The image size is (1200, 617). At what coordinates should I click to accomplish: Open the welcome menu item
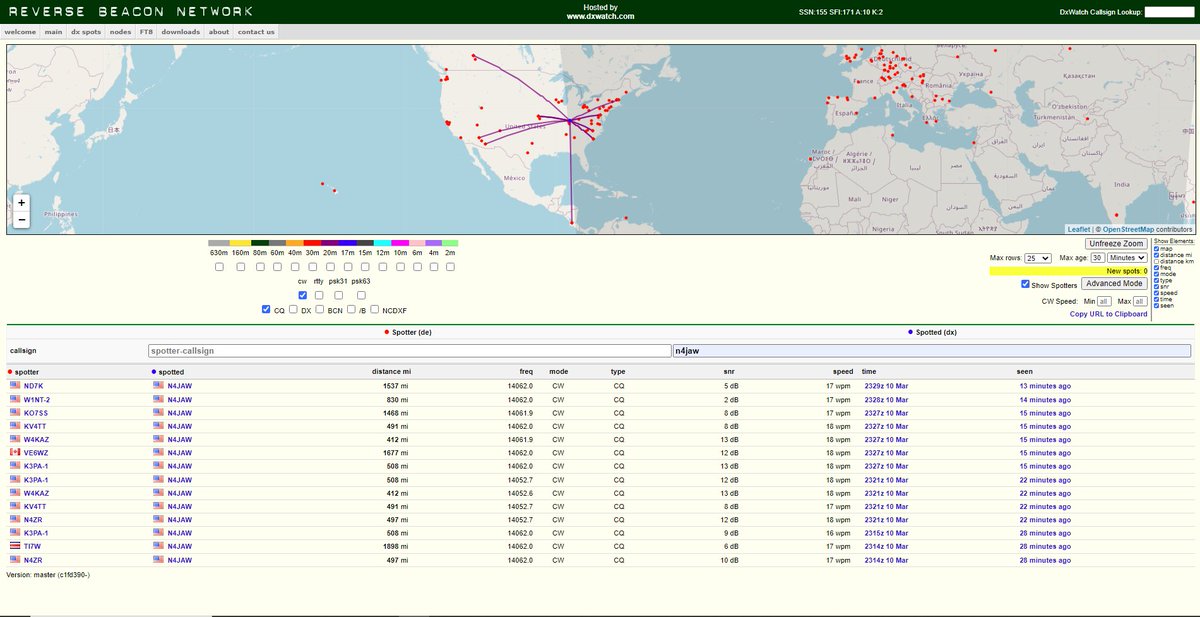[x=21, y=32]
